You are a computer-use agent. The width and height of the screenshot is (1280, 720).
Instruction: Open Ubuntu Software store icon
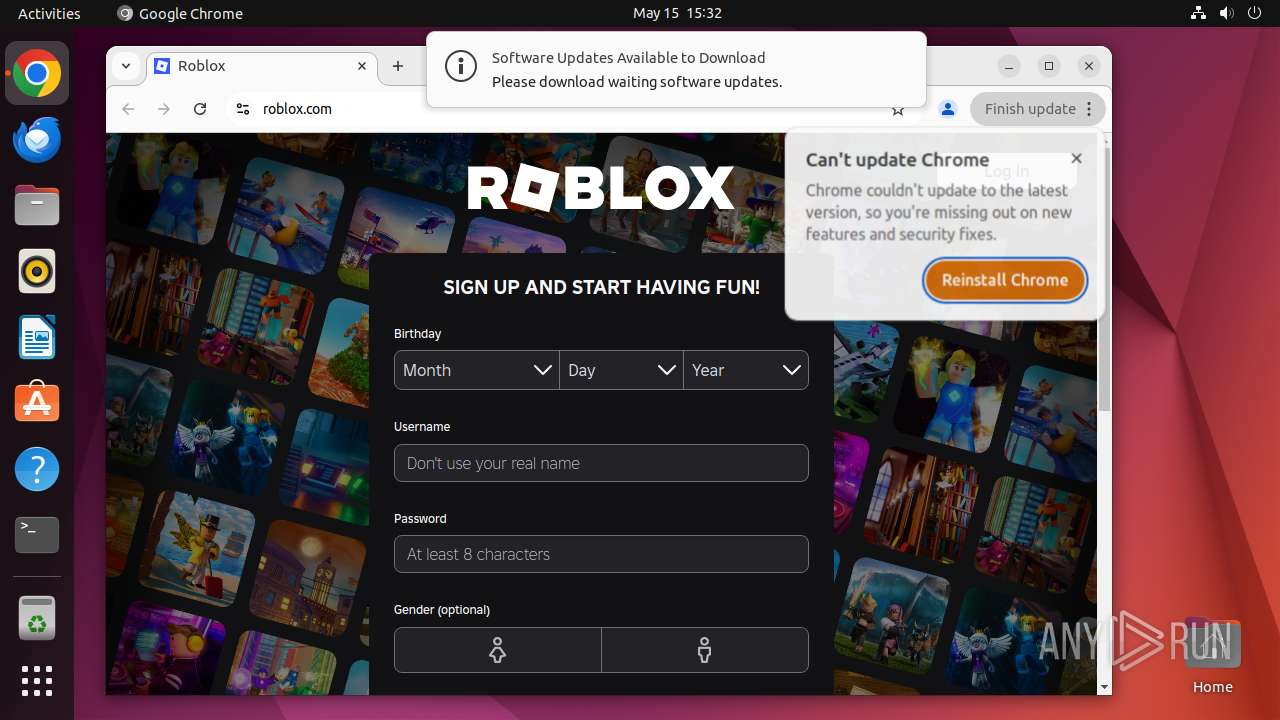(x=37, y=403)
